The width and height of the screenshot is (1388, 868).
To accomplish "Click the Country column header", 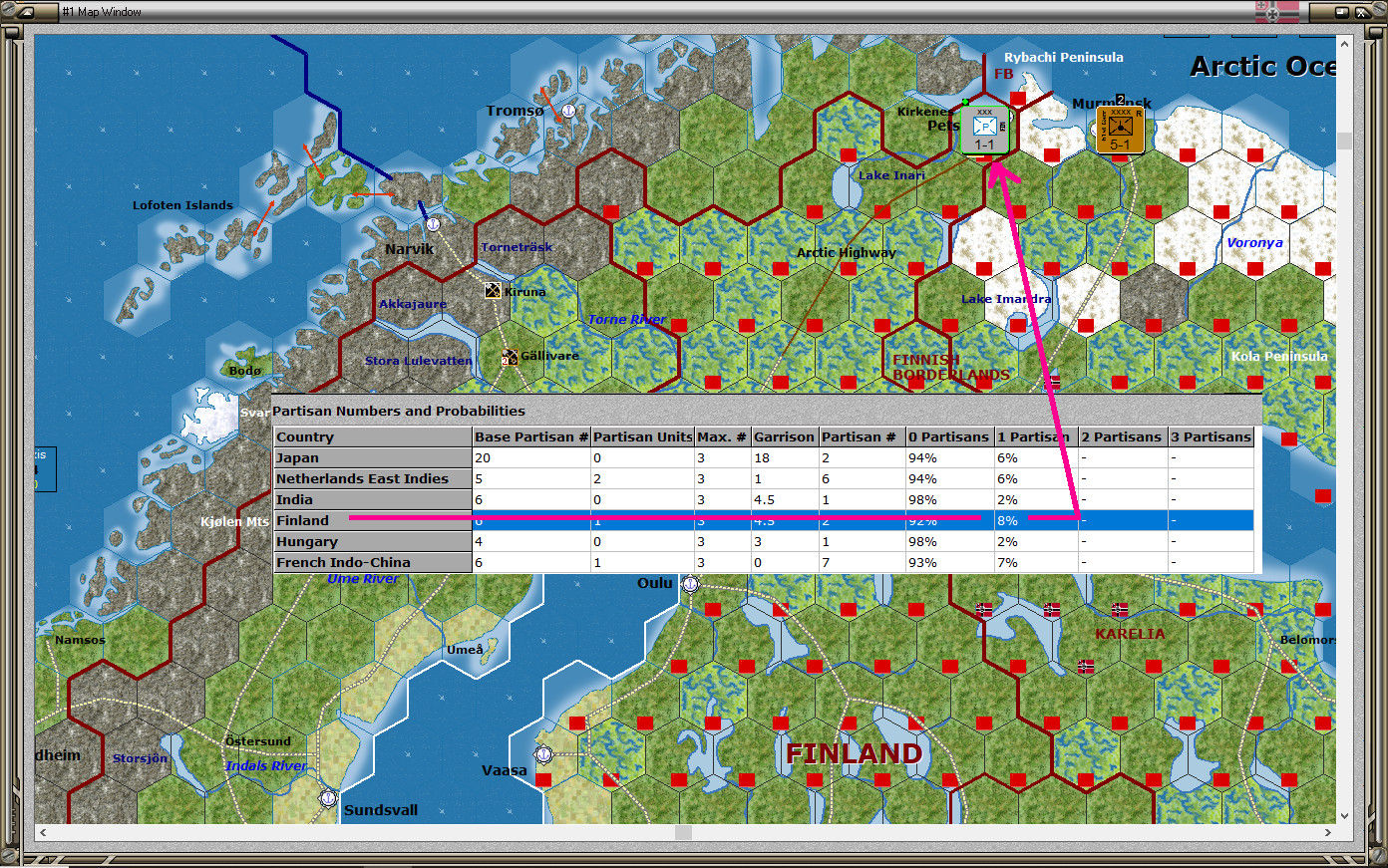I will coord(373,436).
